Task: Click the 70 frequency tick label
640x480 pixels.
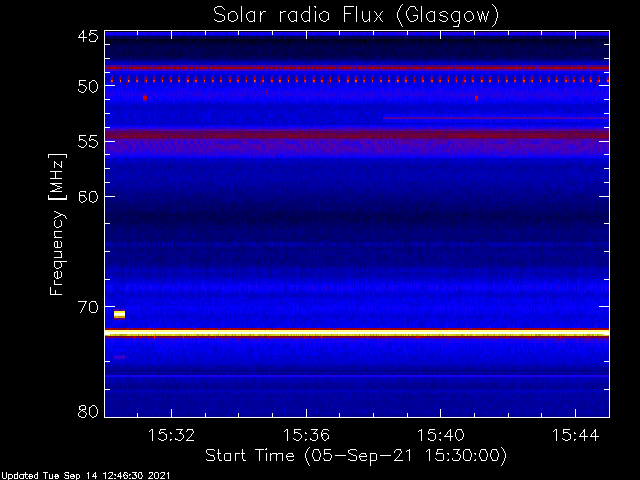Action: click(88, 307)
